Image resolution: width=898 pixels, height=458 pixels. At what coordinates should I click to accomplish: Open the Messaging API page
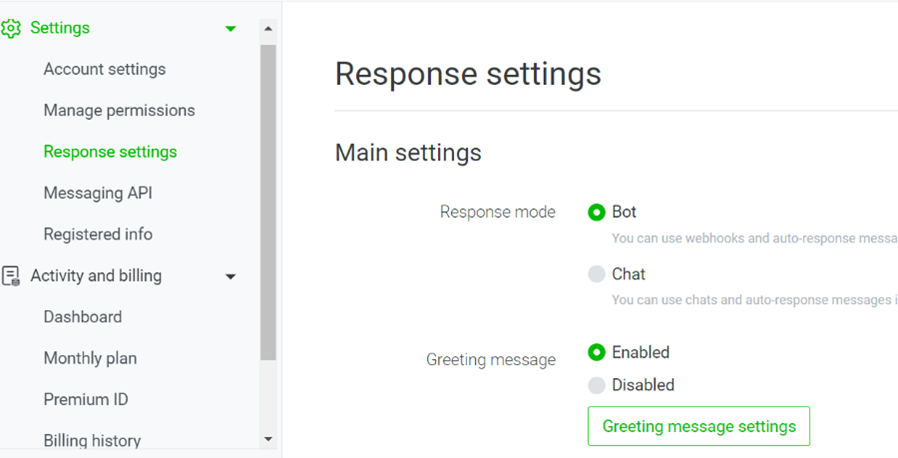pyautogui.click(x=98, y=193)
